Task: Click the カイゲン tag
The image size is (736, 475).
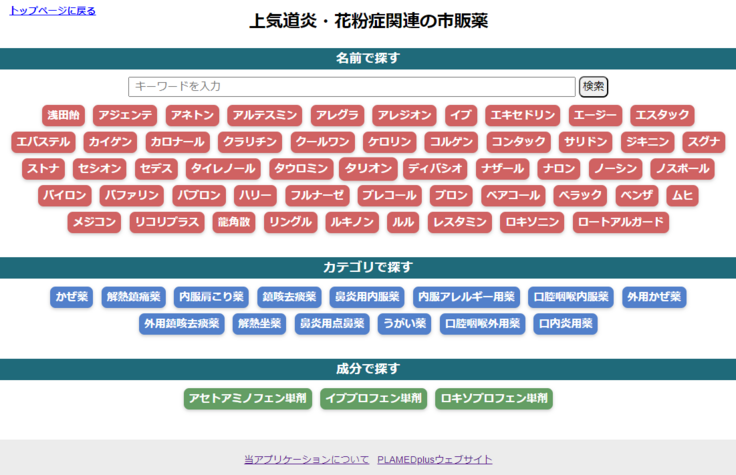Action: point(110,142)
